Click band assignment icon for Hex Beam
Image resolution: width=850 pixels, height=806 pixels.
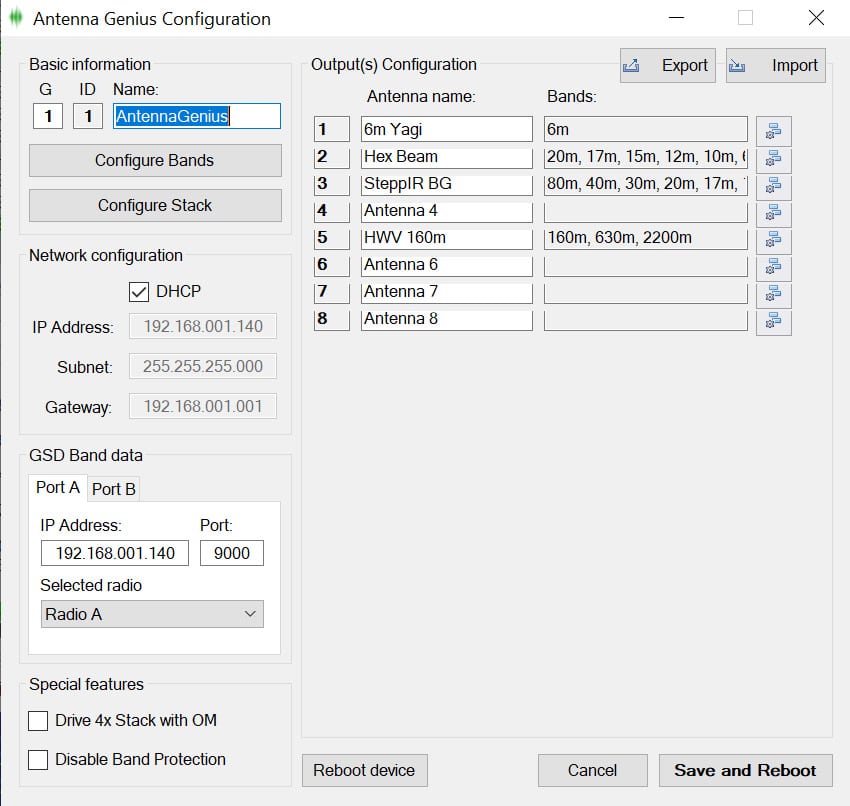pos(773,157)
